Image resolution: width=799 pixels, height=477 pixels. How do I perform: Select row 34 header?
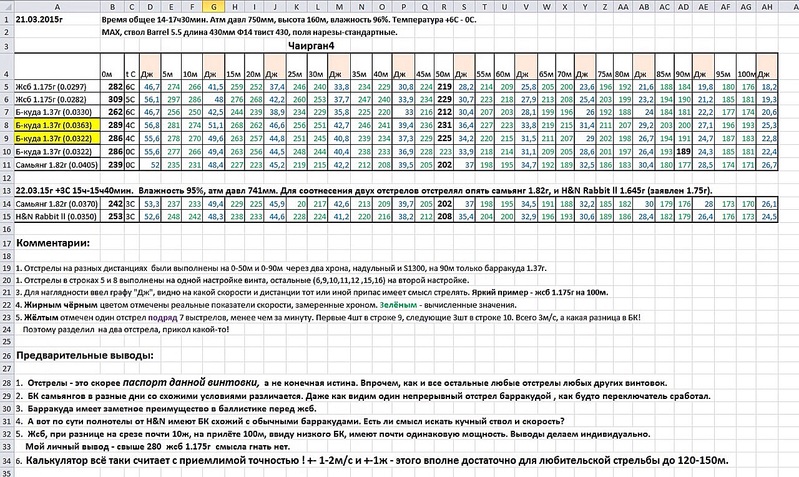pyautogui.click(x=7, y=461)
